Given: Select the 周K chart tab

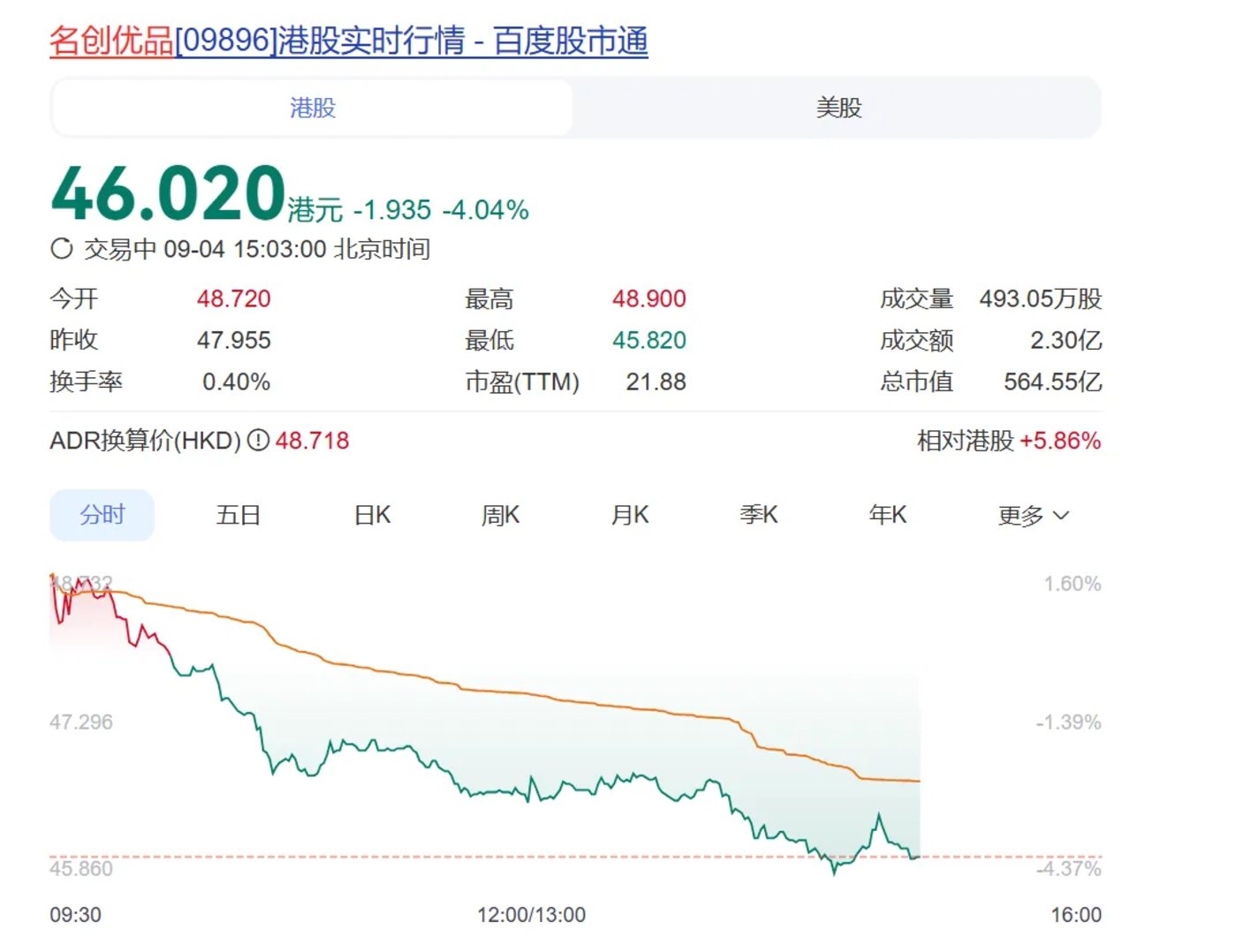Looking at the screenshot, I should (x=500, y=515).
